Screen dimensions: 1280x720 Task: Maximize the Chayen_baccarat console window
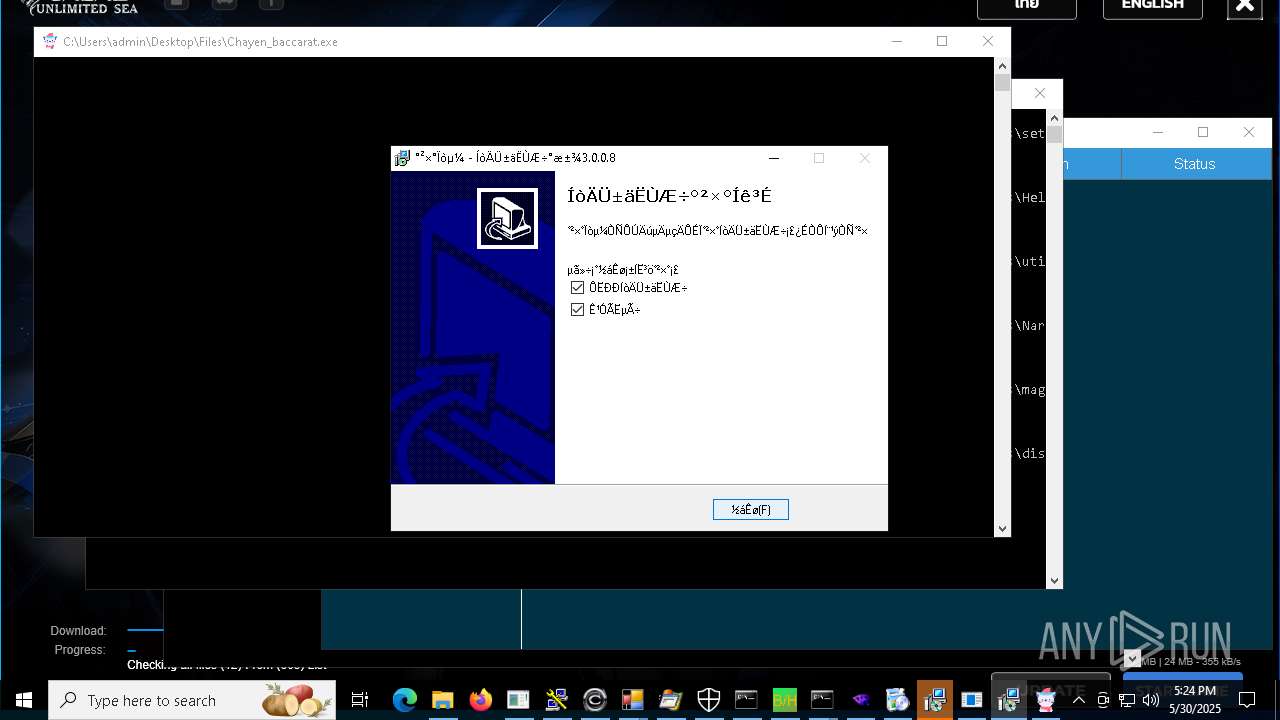coord(942,41)
